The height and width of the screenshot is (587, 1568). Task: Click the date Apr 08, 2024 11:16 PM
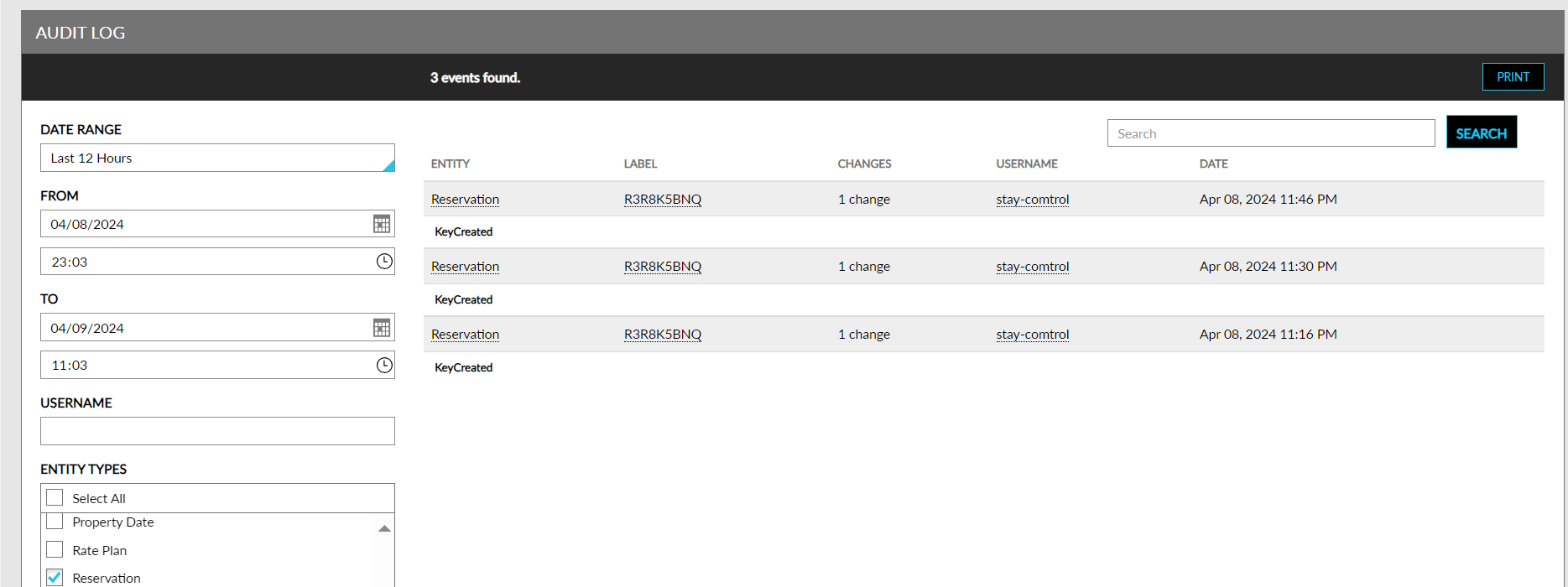(x=1268, y=334)
